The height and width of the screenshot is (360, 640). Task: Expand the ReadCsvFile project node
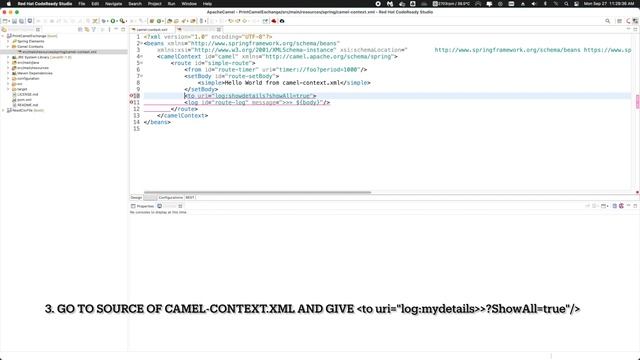point(3,110)
